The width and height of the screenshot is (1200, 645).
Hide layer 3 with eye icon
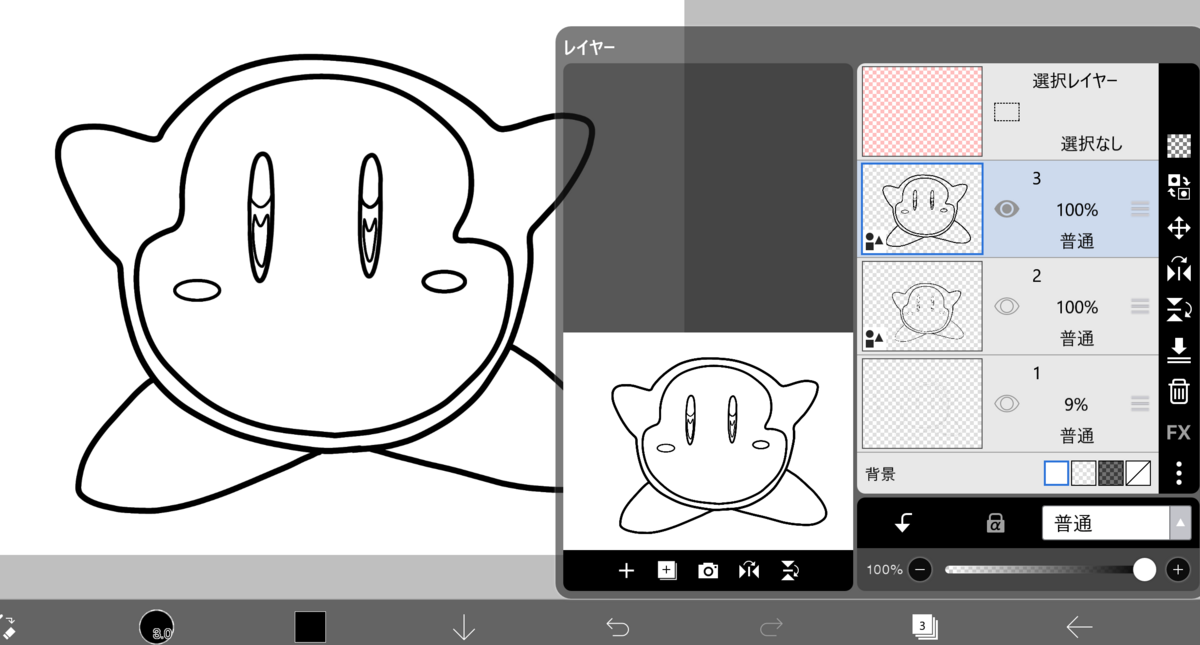(x=1007, y=209)
